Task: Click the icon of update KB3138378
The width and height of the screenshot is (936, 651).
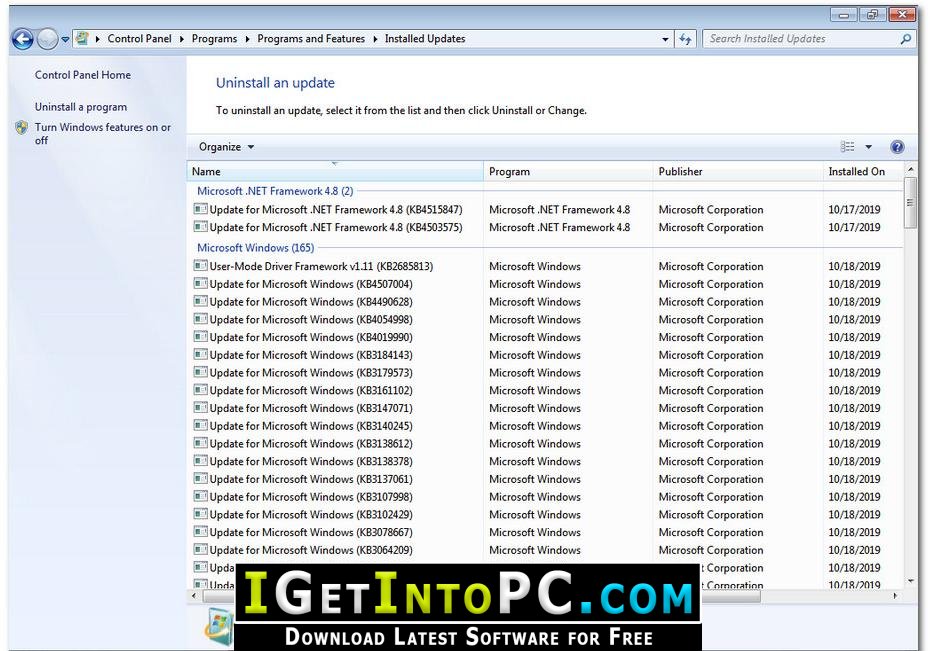Action: point(201,461)
